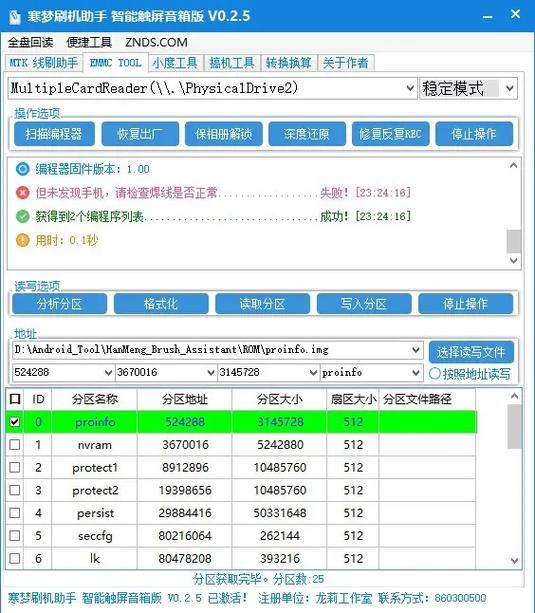
Task: Open the 便捷工具 menu
Action: pyautogui.click(x=89, y=42)
